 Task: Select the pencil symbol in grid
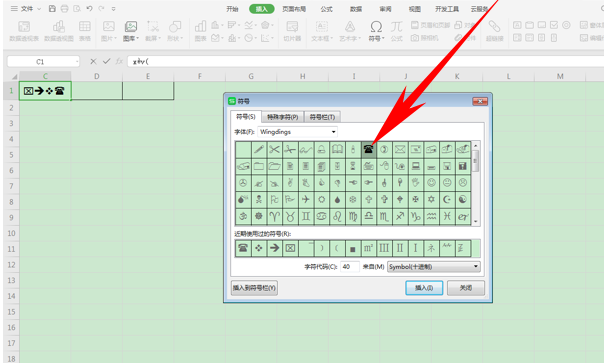pos(259,149)
